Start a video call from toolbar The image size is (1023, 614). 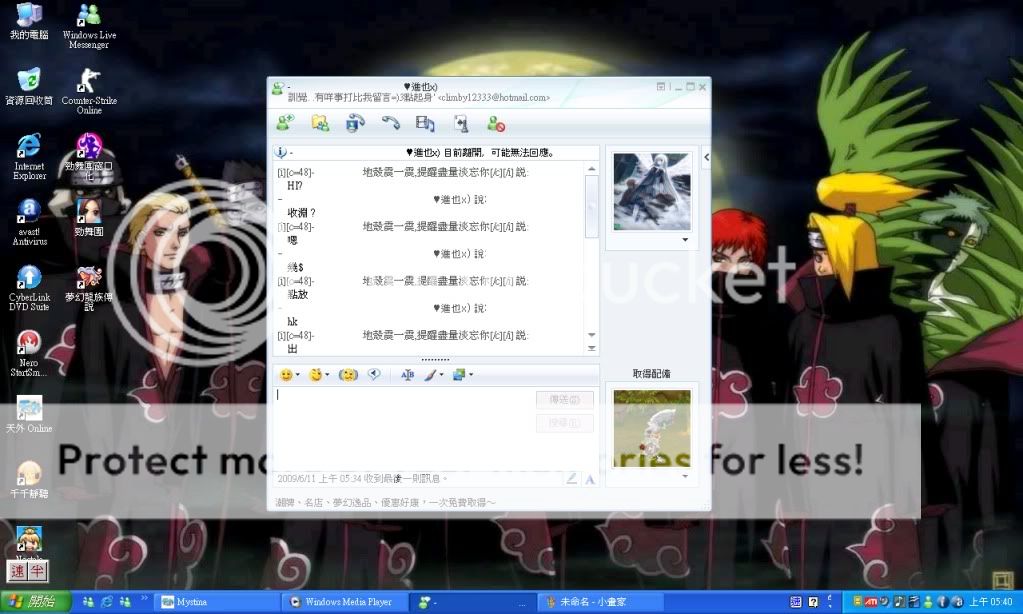pos(355,123)
